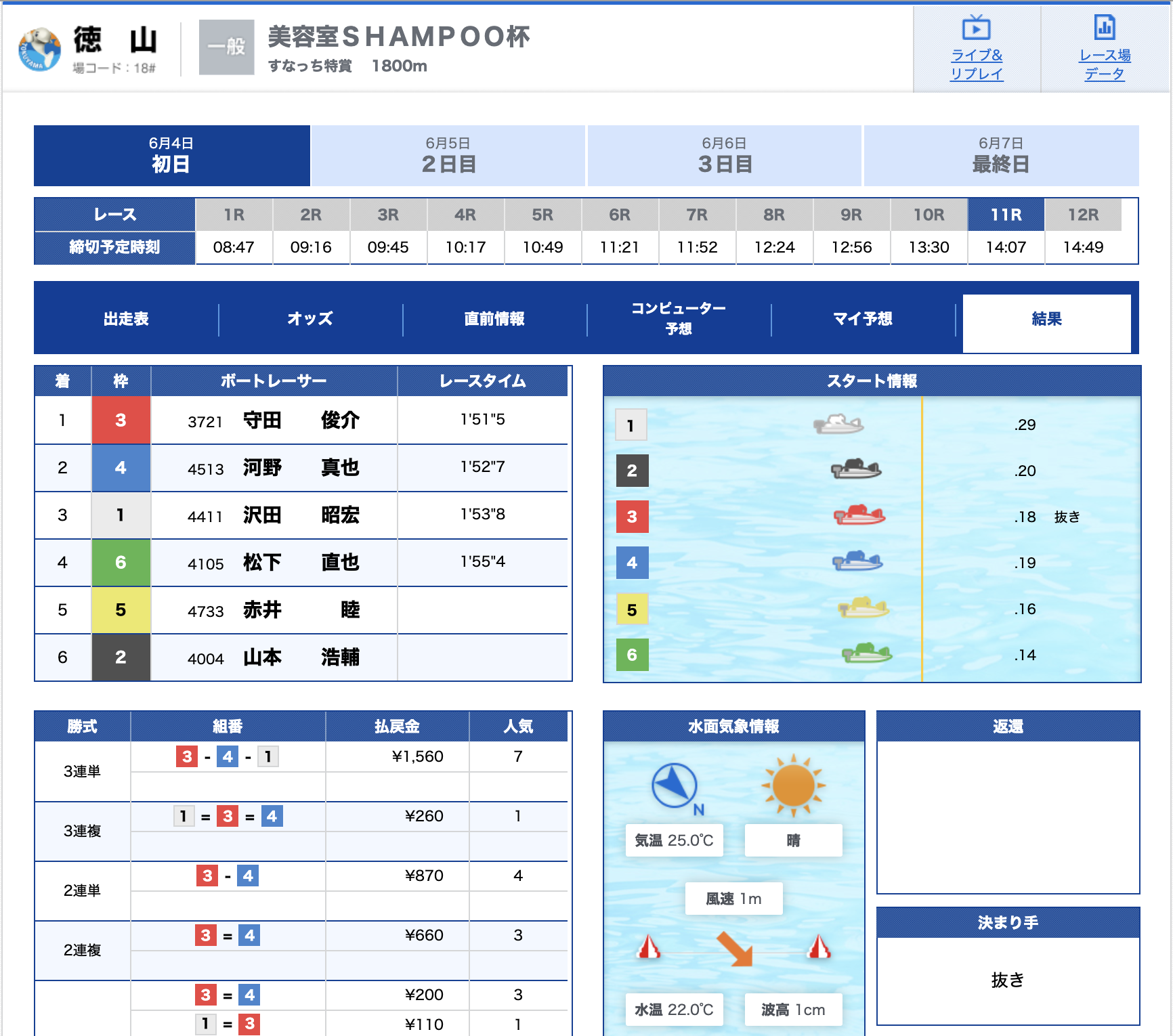Click the yellow boat 5 icon in start info

click(863, 608)
